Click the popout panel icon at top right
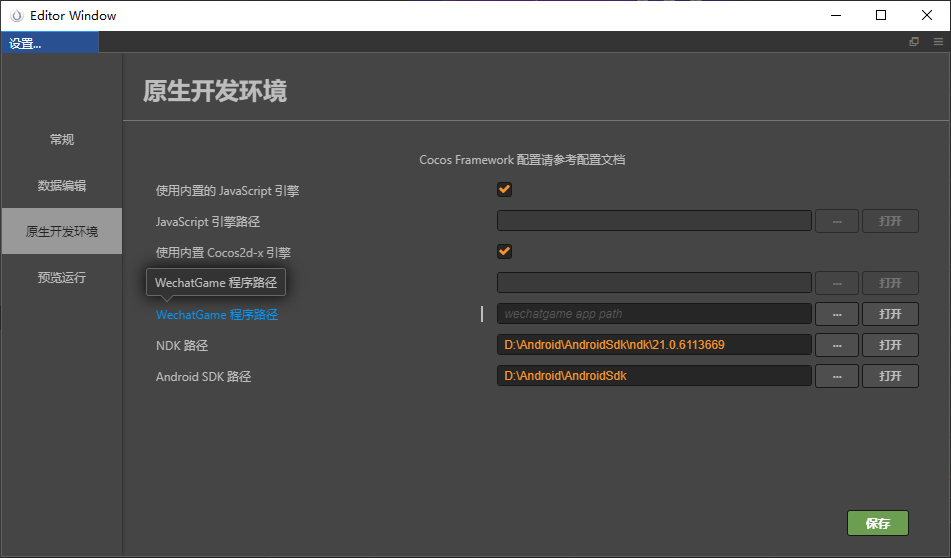 click(x=914, y=42)
